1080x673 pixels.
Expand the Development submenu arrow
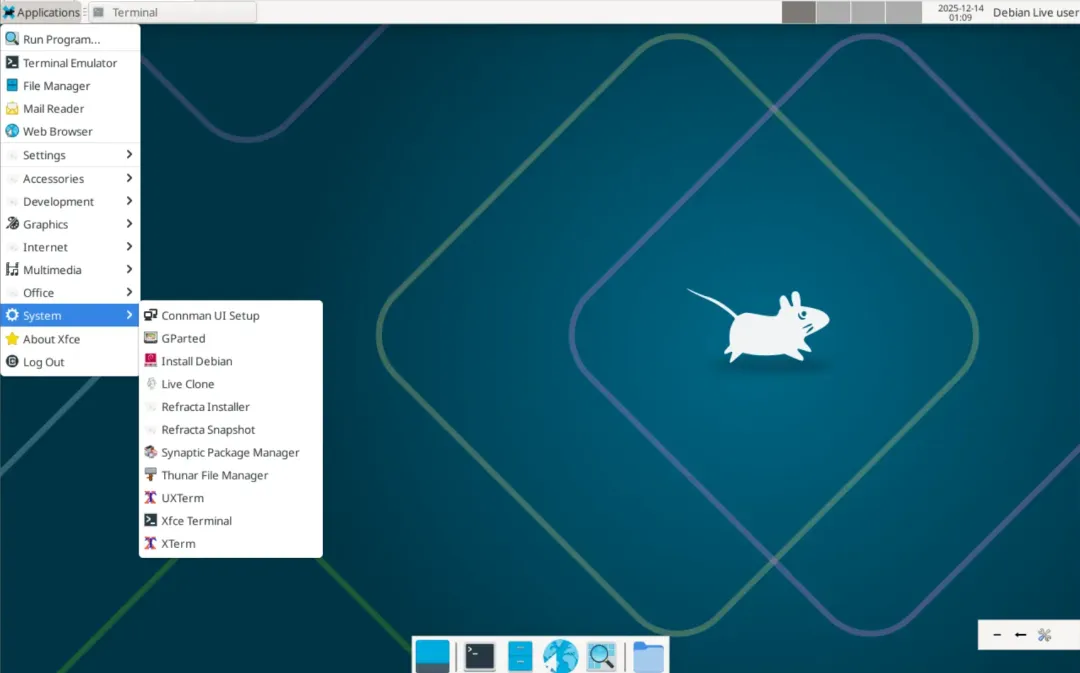coord(129,200)
